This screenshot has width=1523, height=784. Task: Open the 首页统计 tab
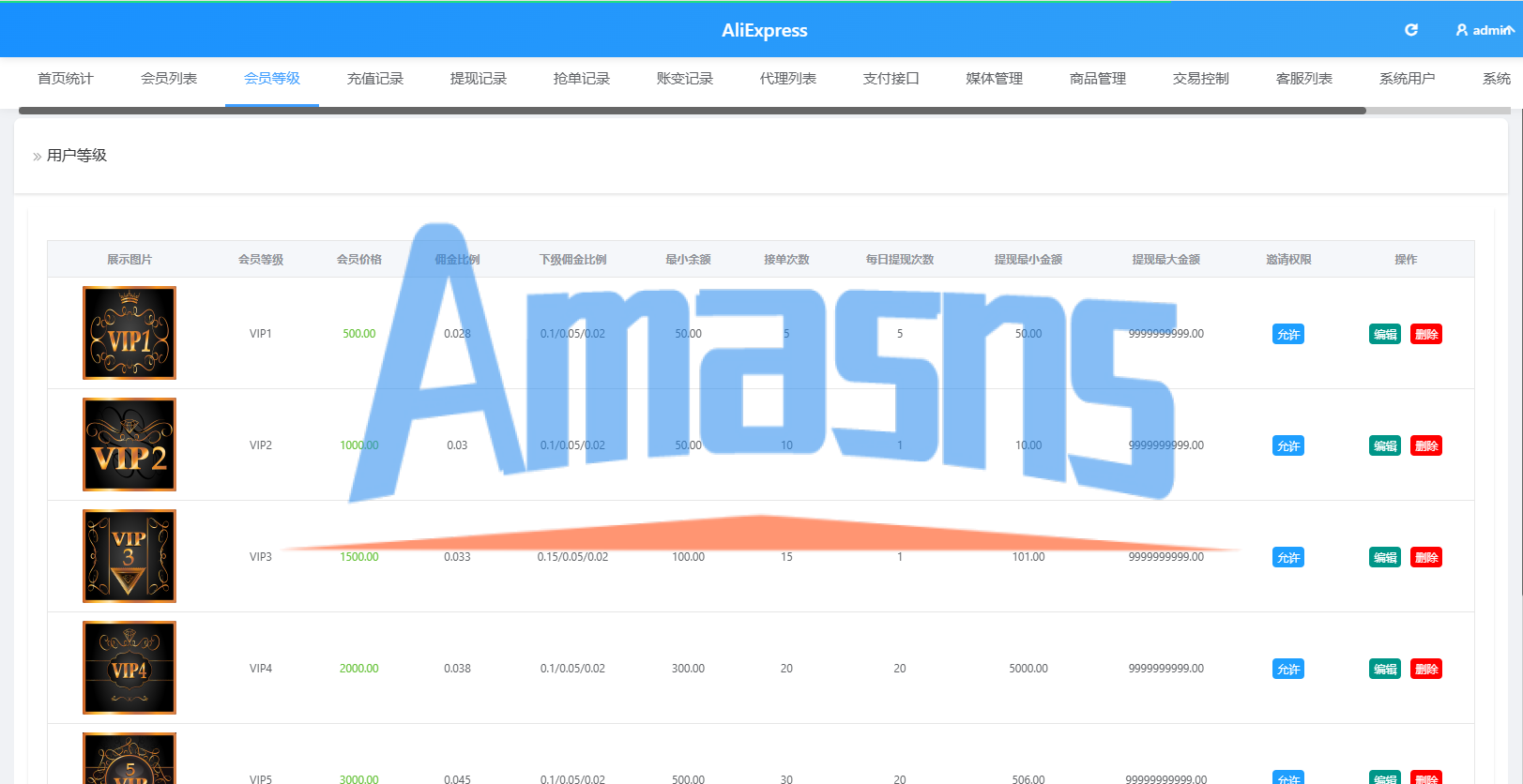click(66, 79)
